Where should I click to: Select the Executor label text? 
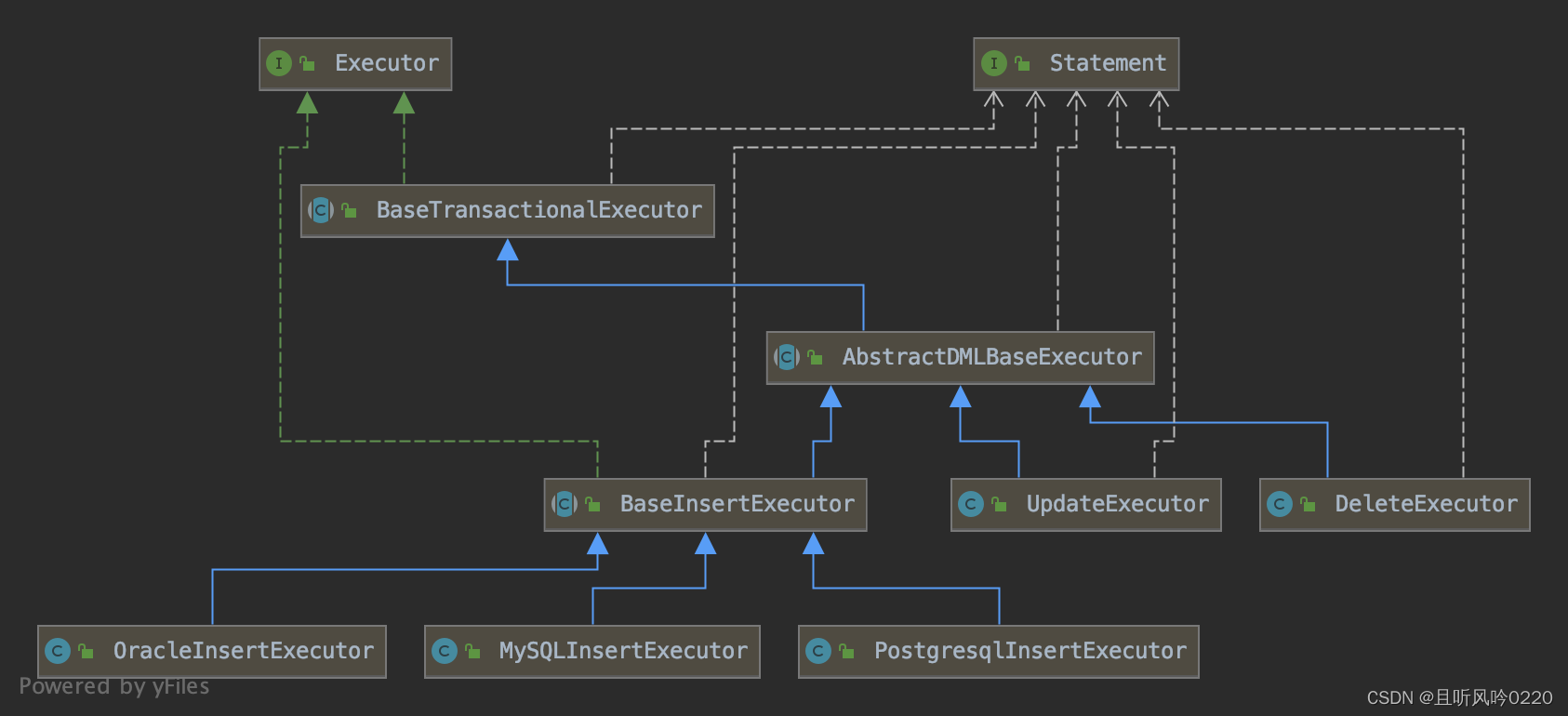387,63
